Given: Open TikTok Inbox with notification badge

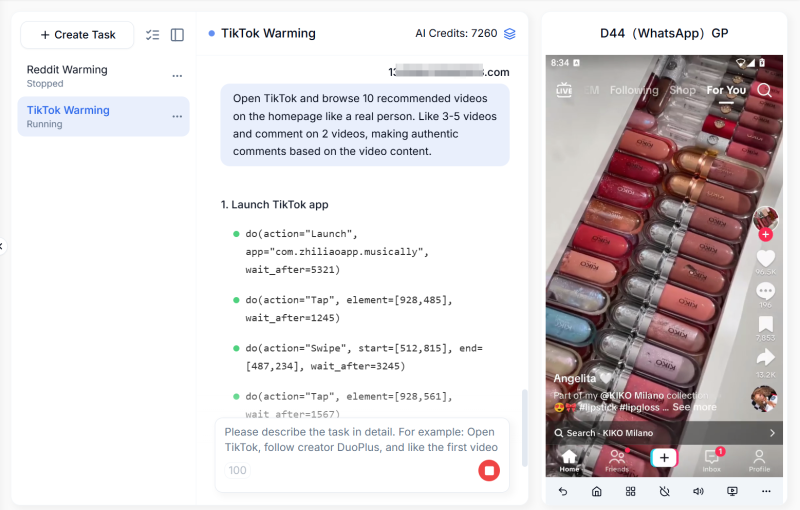Looking at the screenshot, I should coord(712,460).
